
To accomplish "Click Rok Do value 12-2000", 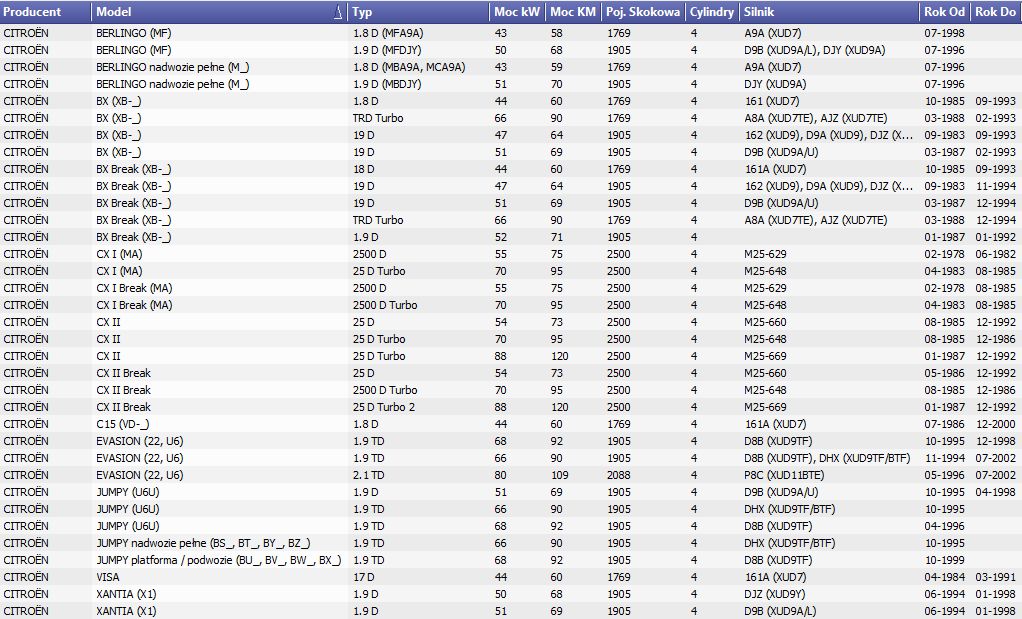I will point(995,424).
